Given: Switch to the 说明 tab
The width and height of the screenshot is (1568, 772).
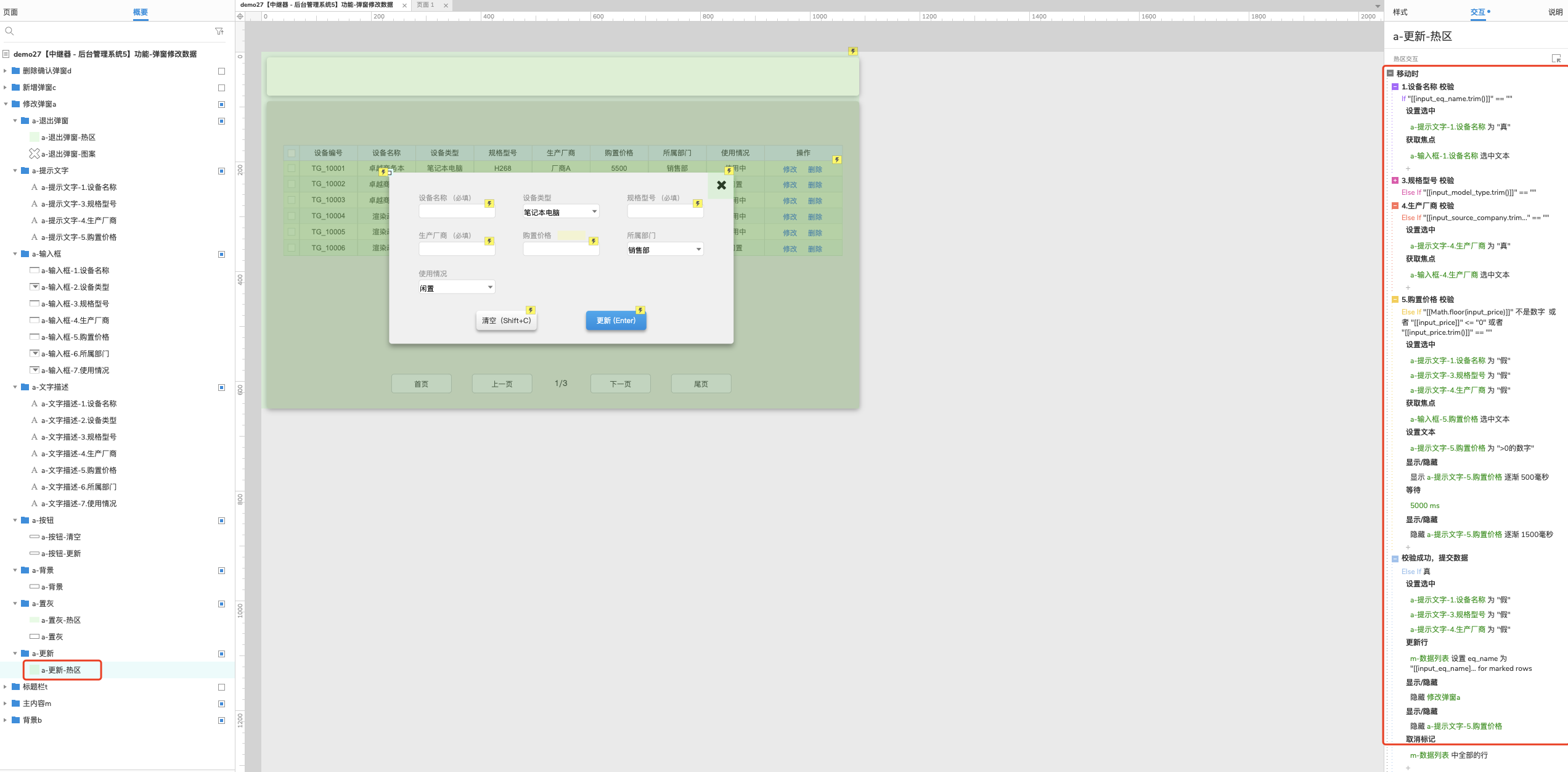Looking at the screenshot, I should click(1555, 12).
